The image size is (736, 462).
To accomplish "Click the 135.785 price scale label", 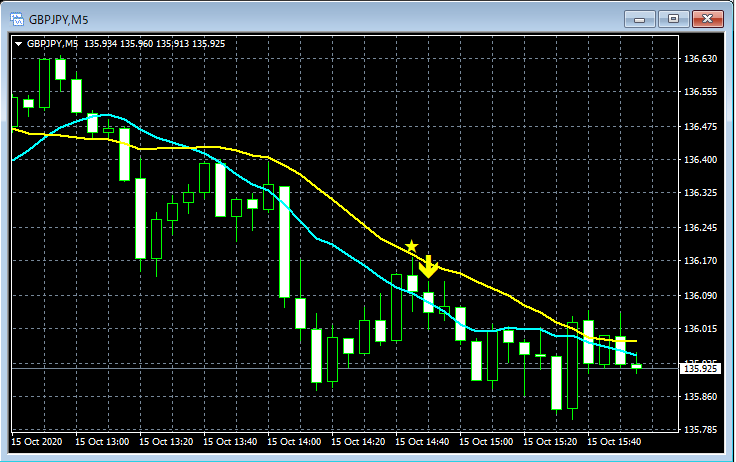I will (700, 430).
